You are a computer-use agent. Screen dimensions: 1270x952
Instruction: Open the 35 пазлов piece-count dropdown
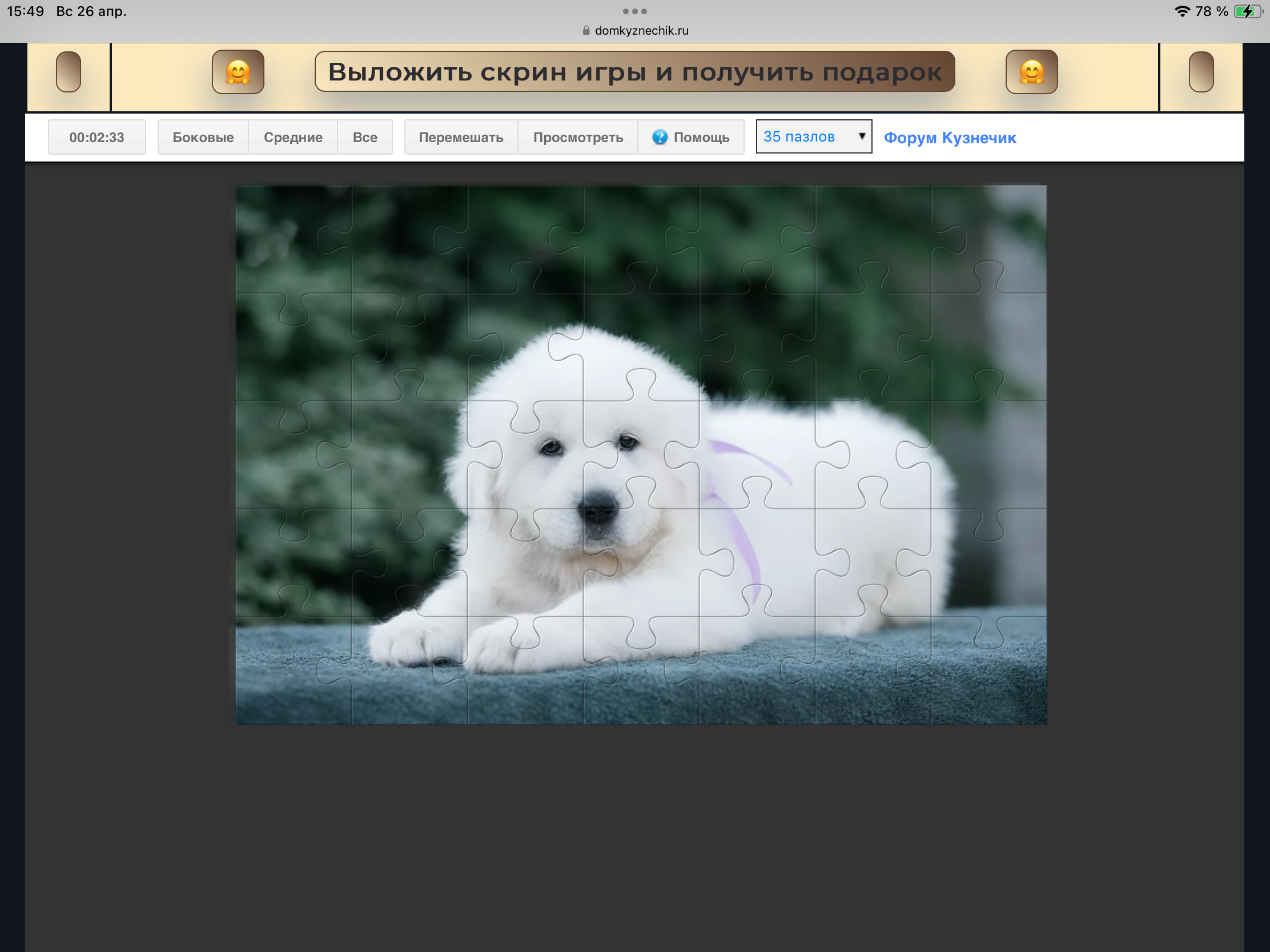click(x=804, y=136)
